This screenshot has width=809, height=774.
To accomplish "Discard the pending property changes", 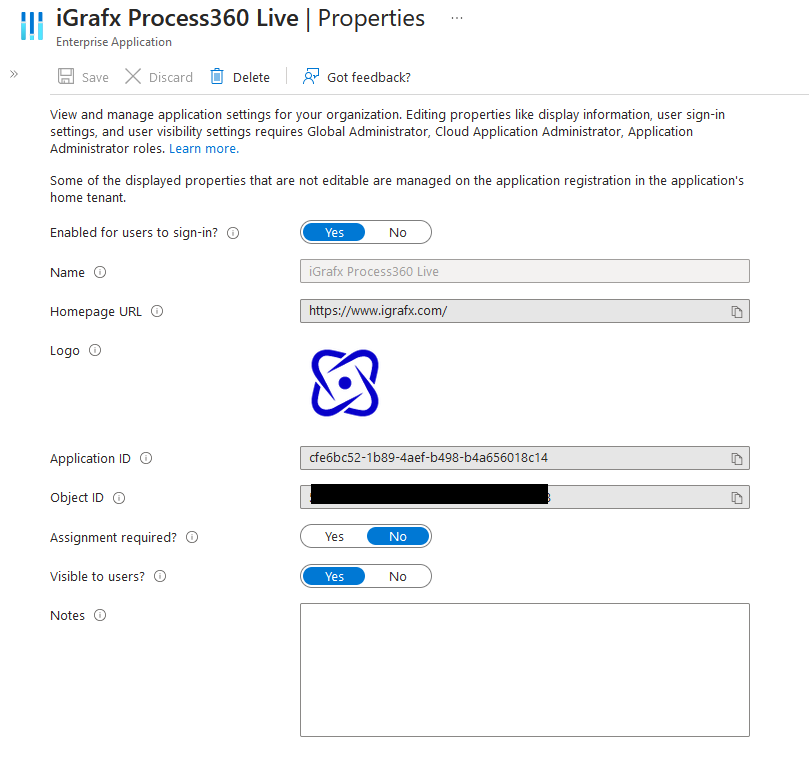I will point(158,76).
